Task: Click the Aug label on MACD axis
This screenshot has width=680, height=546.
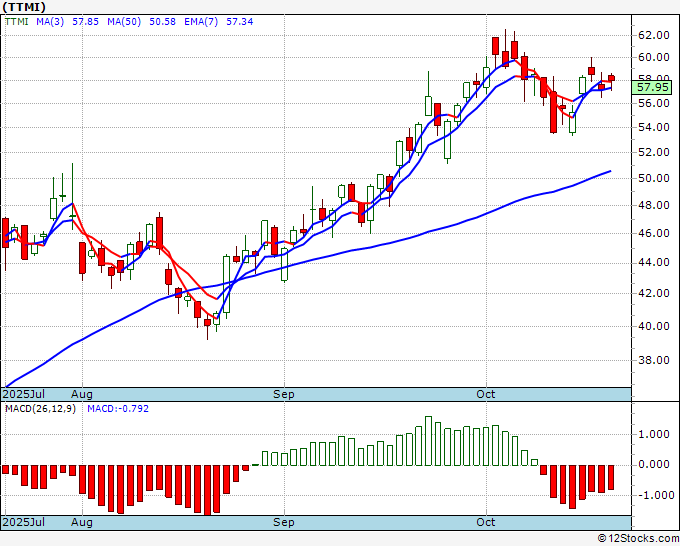Action: (82, 522)
